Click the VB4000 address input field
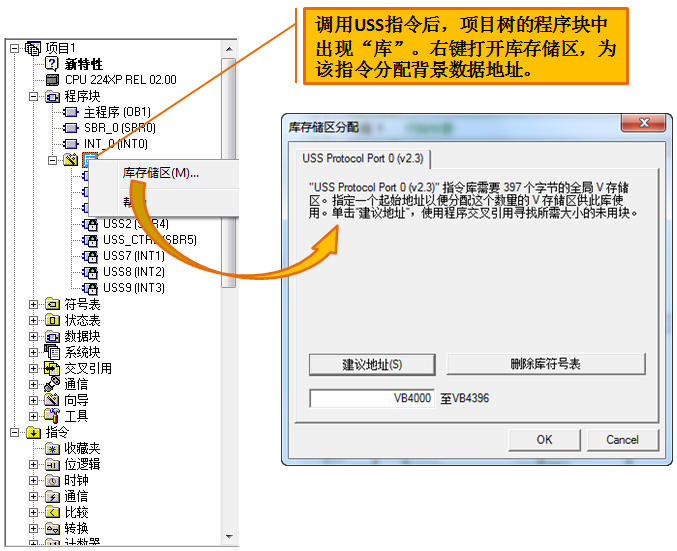The image size is (677, 551). click(372, 398)
